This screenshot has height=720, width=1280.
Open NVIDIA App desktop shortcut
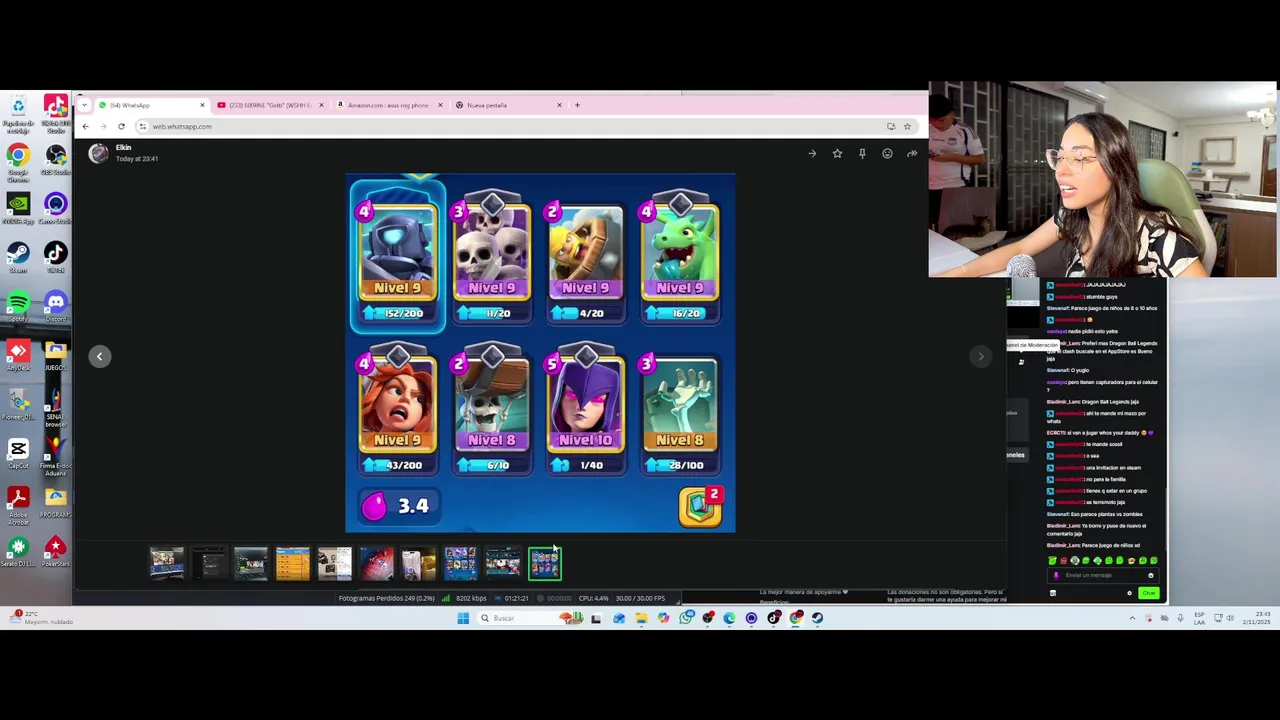coord(18,208)
